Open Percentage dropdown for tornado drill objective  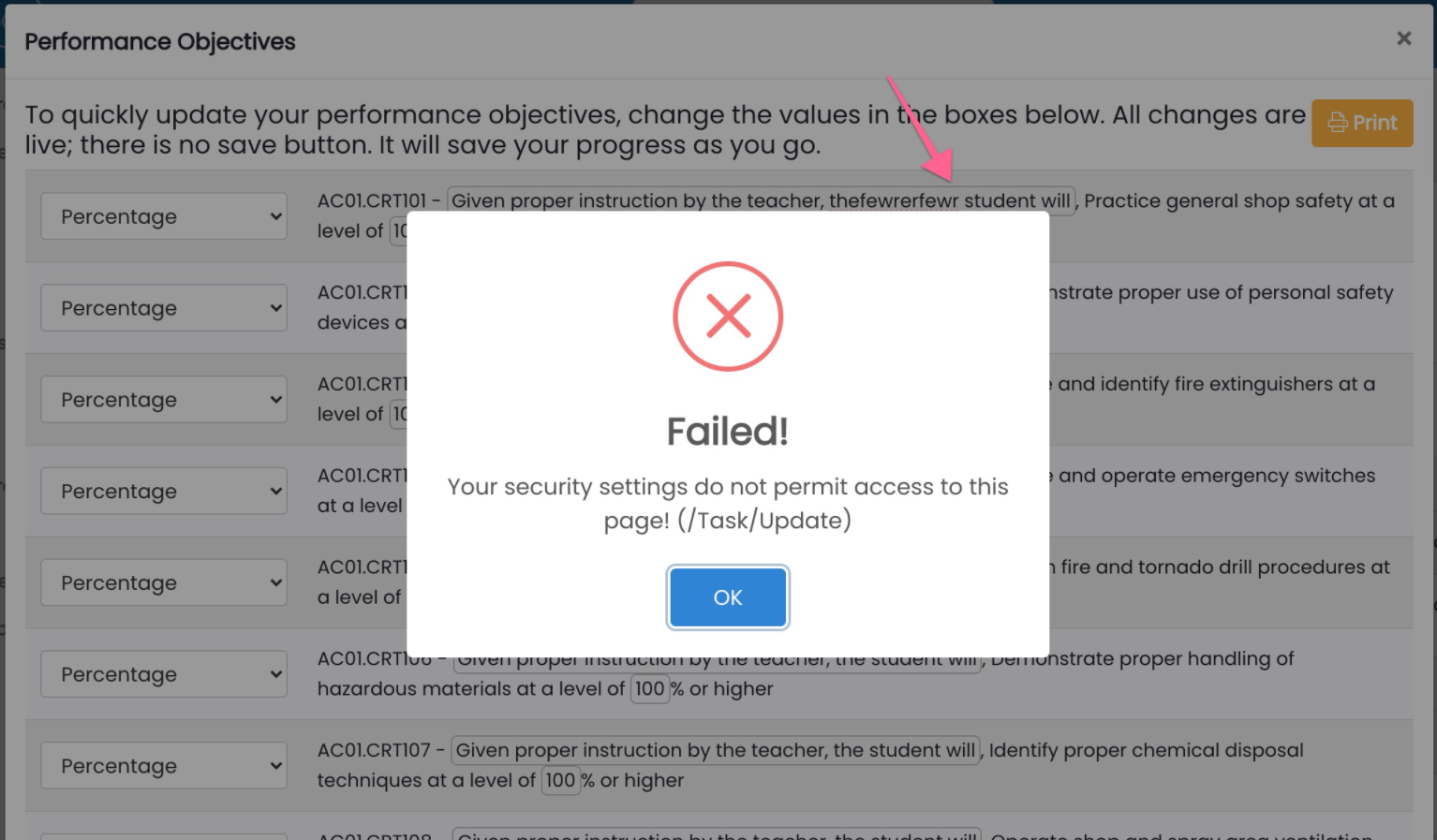tap(164, 582)
